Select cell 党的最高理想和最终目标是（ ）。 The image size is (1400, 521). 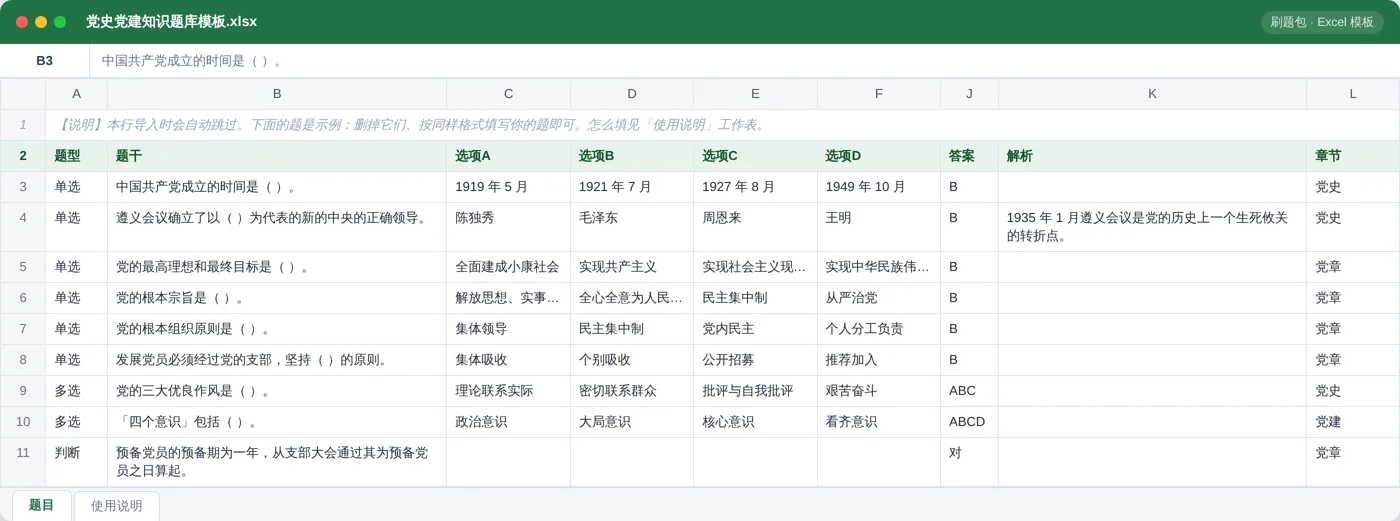(x=277, y=267)
